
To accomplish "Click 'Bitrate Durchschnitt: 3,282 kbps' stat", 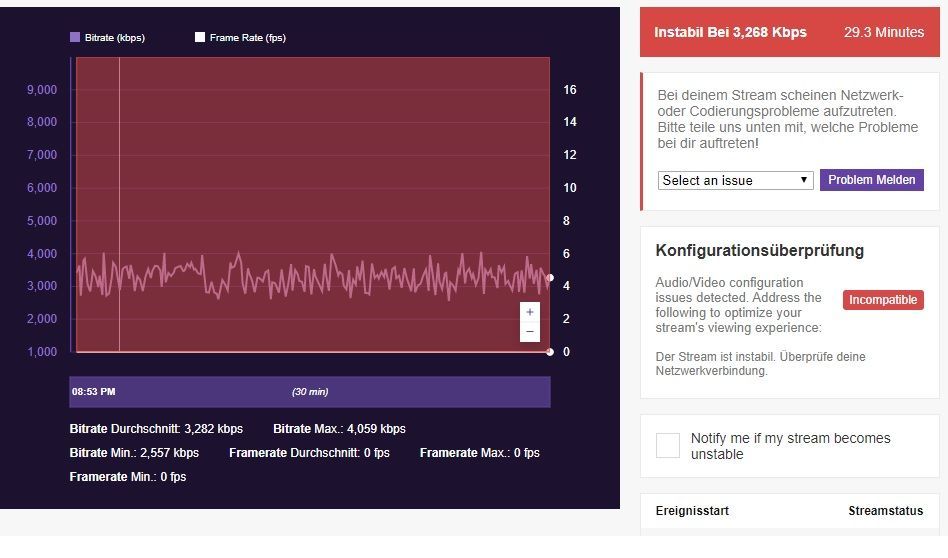I will [x=156, y=429].
